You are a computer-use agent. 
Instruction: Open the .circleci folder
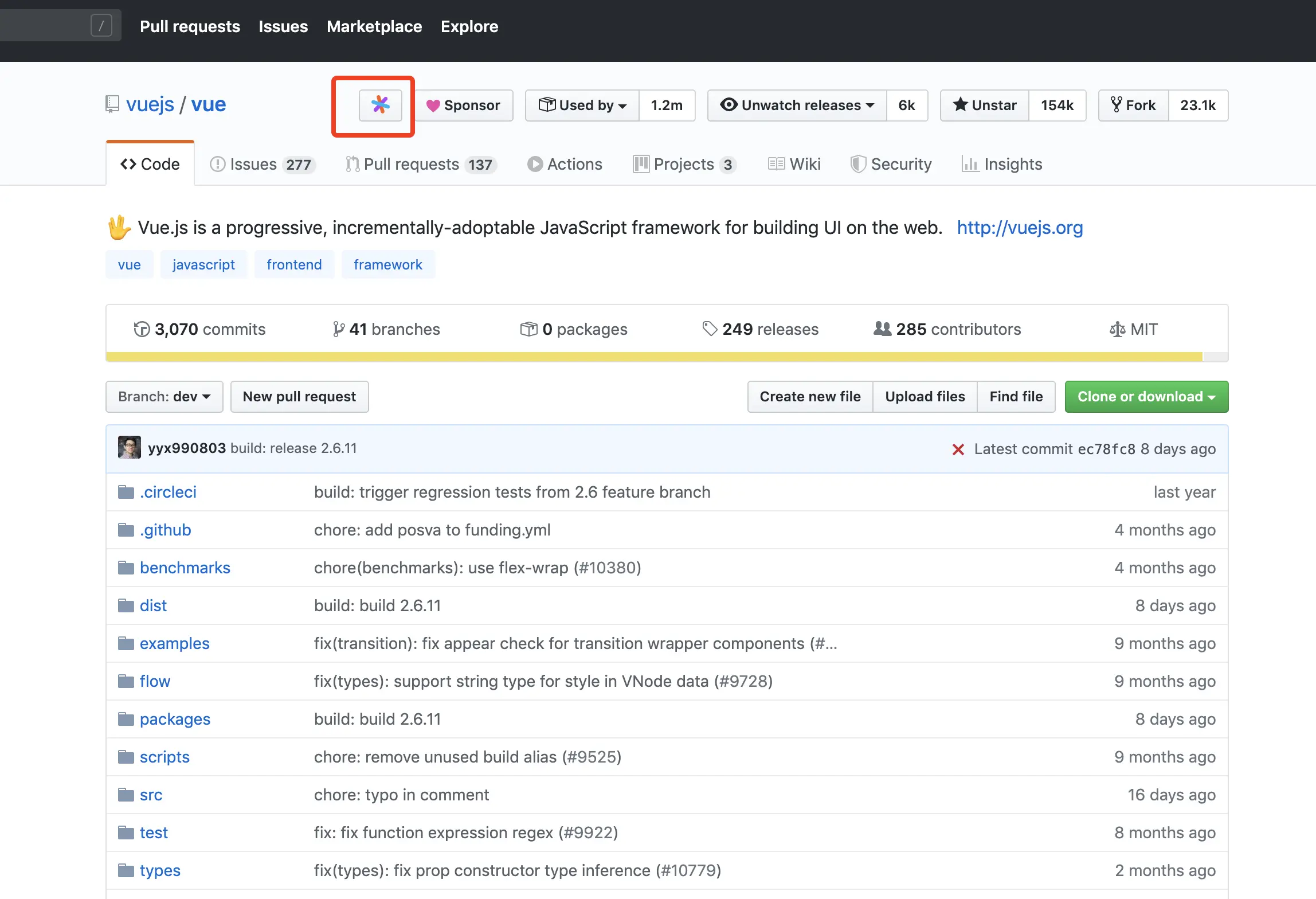[x=168, y=492]
